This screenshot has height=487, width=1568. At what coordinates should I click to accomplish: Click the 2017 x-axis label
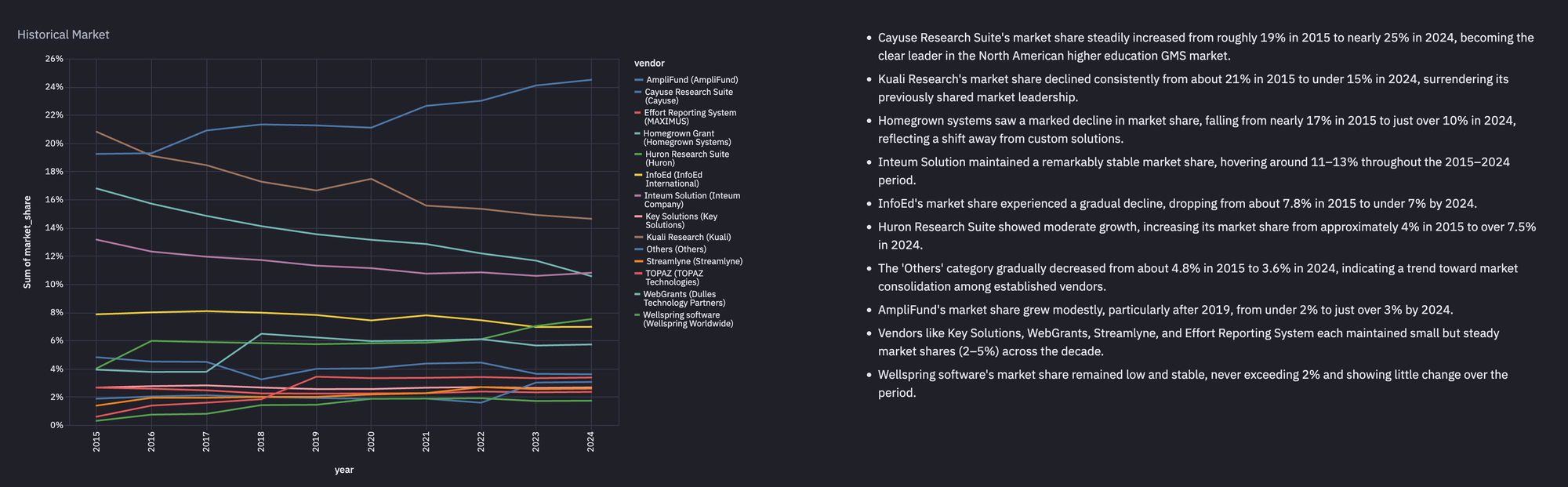(x=206, y=442)
